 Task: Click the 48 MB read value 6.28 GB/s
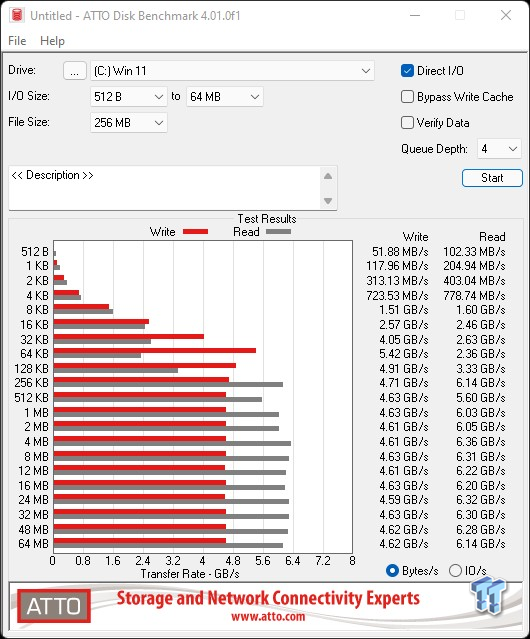coord(481,530)
